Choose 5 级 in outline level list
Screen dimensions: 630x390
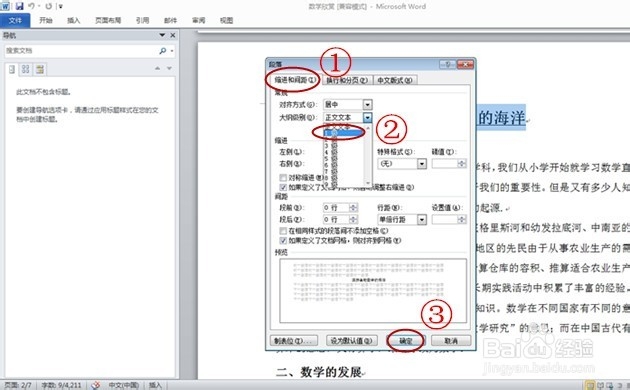(344, 159)
